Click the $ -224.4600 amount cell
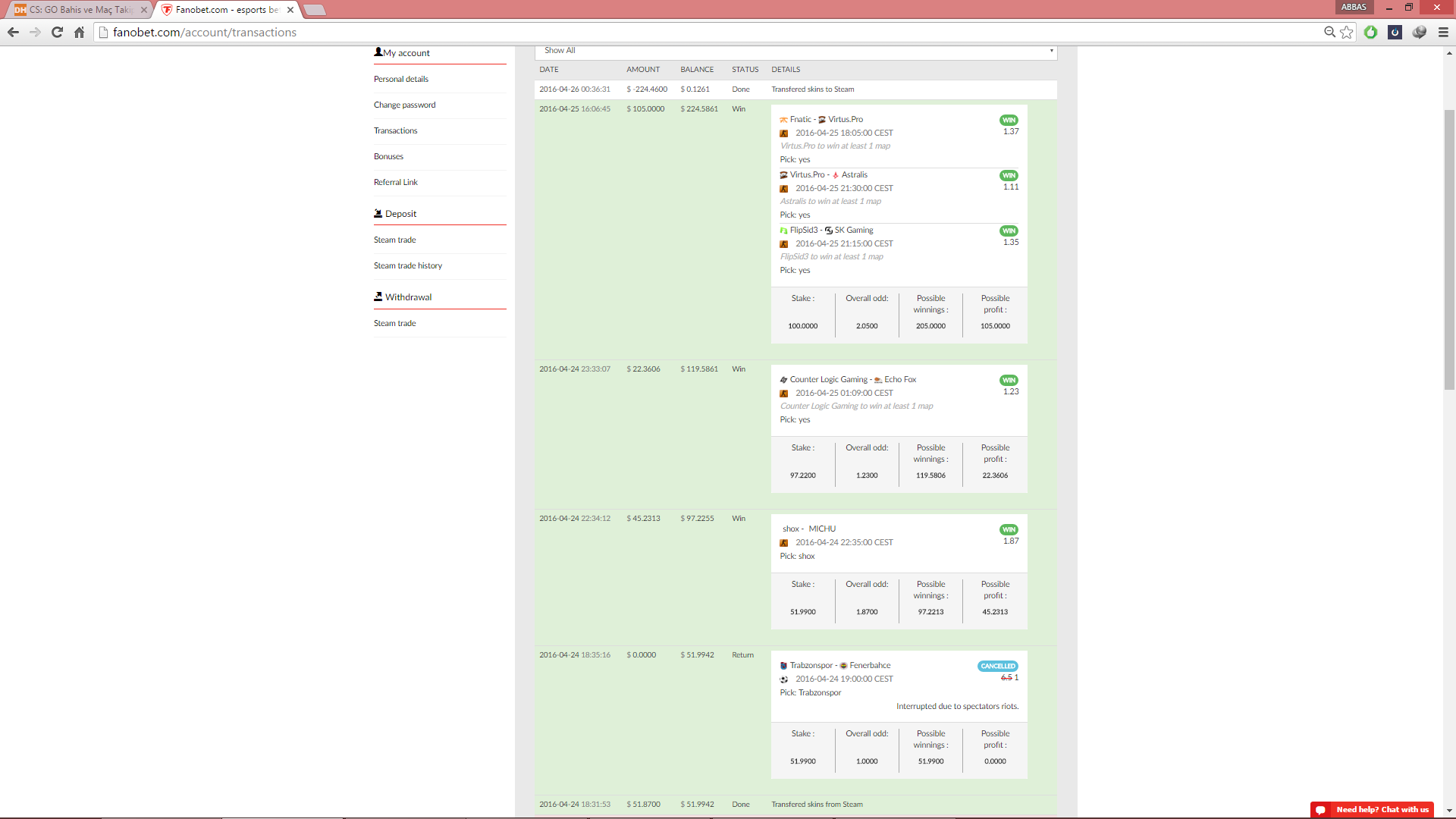1456x819 pixels. pos(647,89)
